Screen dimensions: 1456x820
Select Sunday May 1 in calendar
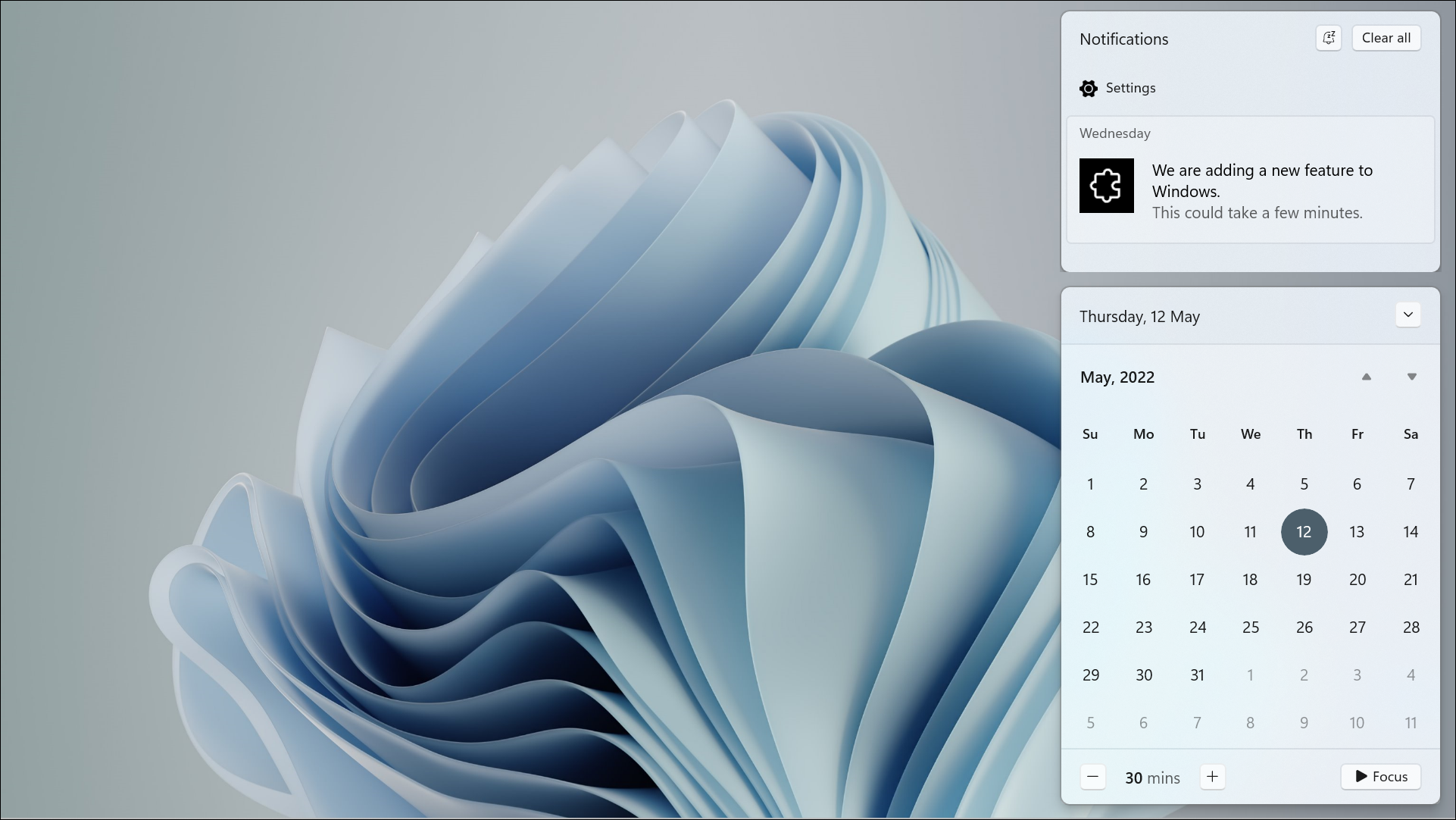(x=1090, y=484)
